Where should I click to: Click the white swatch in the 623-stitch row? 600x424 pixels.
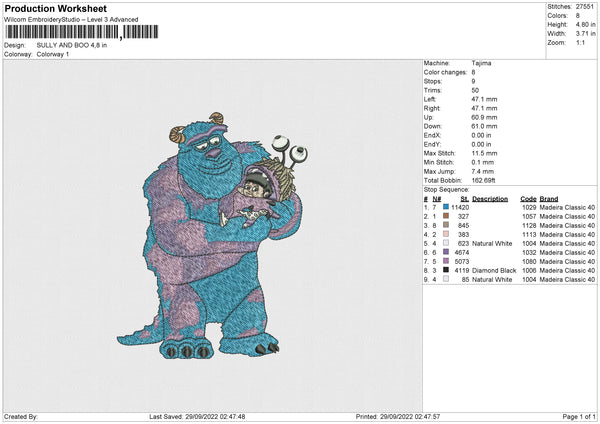pos(446,243)
